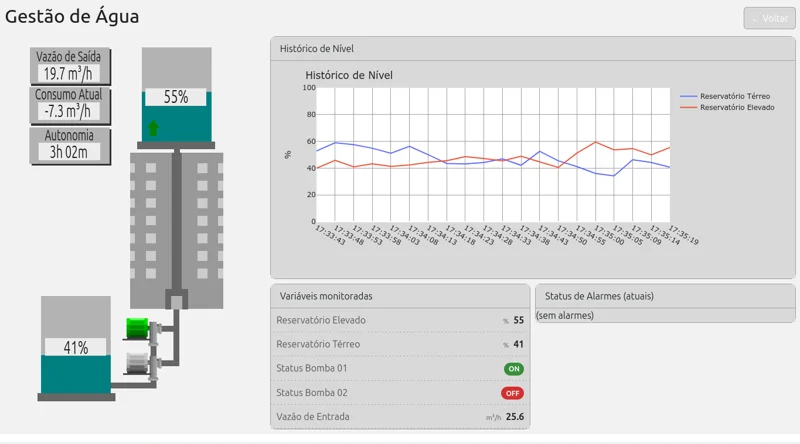This screenshot has width=800, height=444.
Task: Select the Vazão de Entrada row
Action: pyautogui.click(x=399, y=417)
